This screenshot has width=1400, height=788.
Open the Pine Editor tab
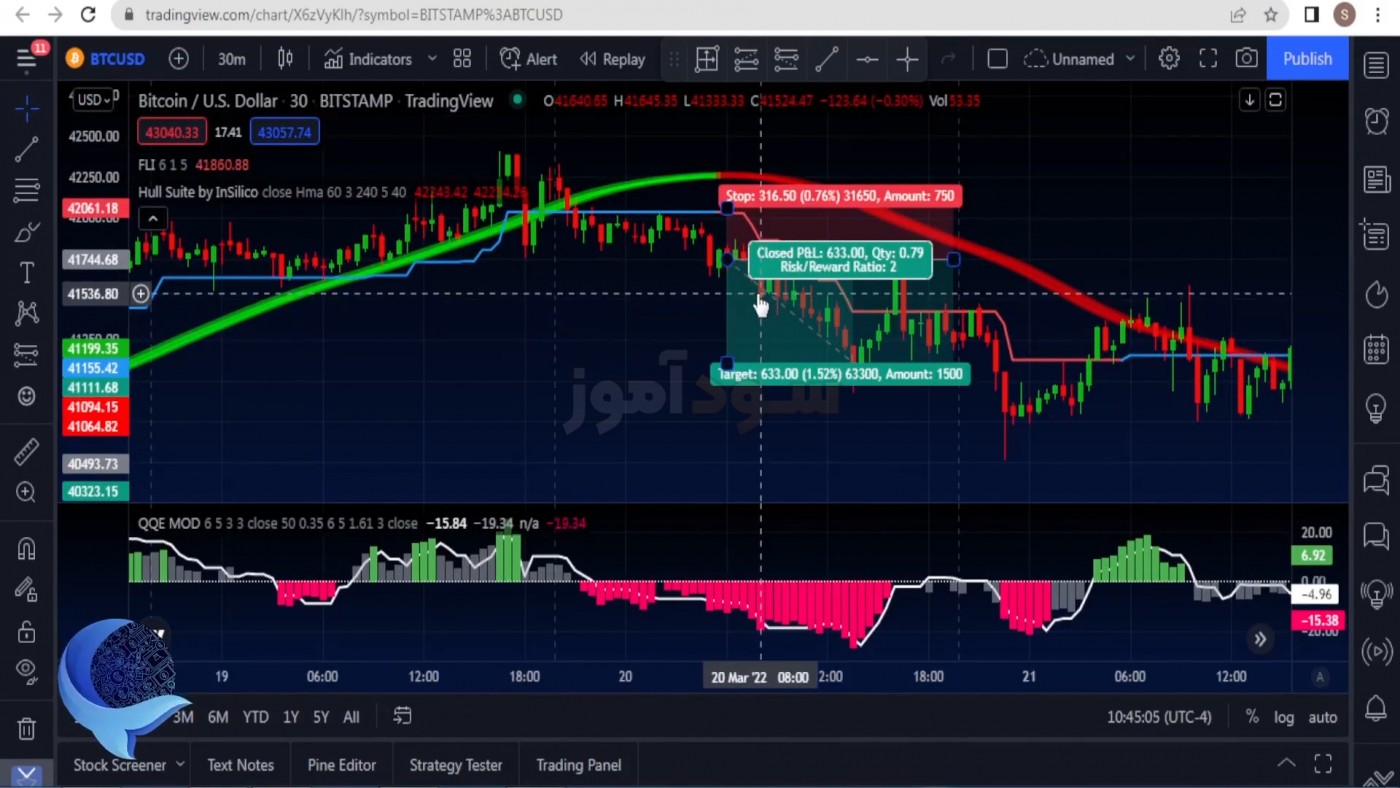click(x=341, y=765)
